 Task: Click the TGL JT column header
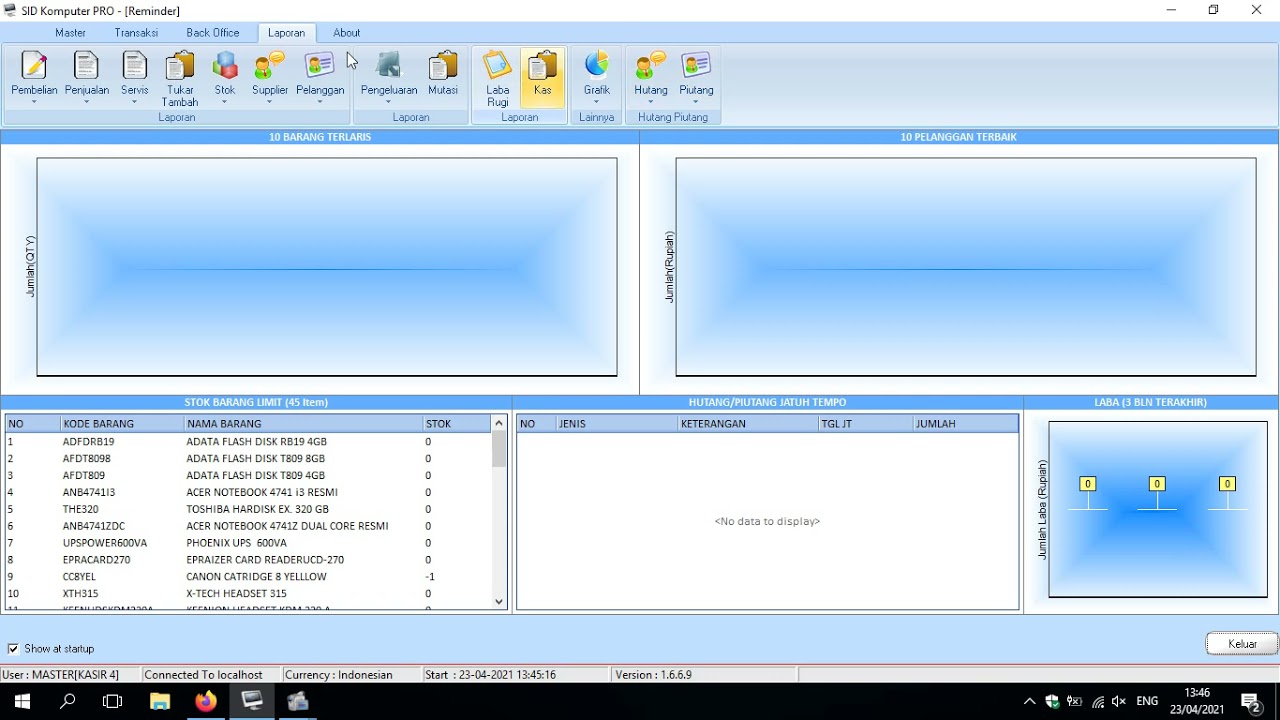coord(865,424)
